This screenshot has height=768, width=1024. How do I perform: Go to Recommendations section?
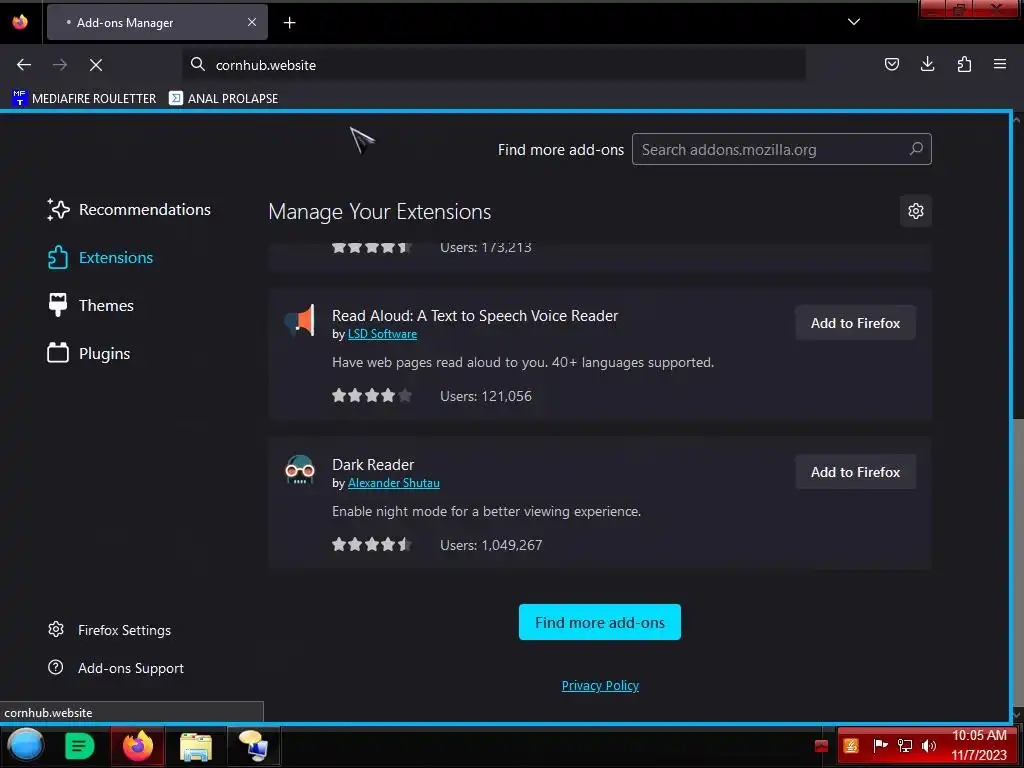[129, 210]
